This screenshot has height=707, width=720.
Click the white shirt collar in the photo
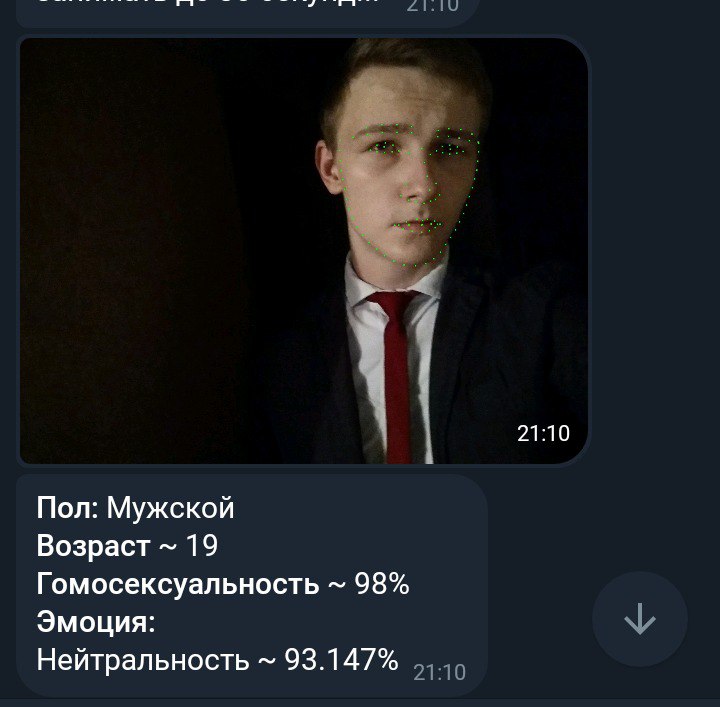[395, 280]
